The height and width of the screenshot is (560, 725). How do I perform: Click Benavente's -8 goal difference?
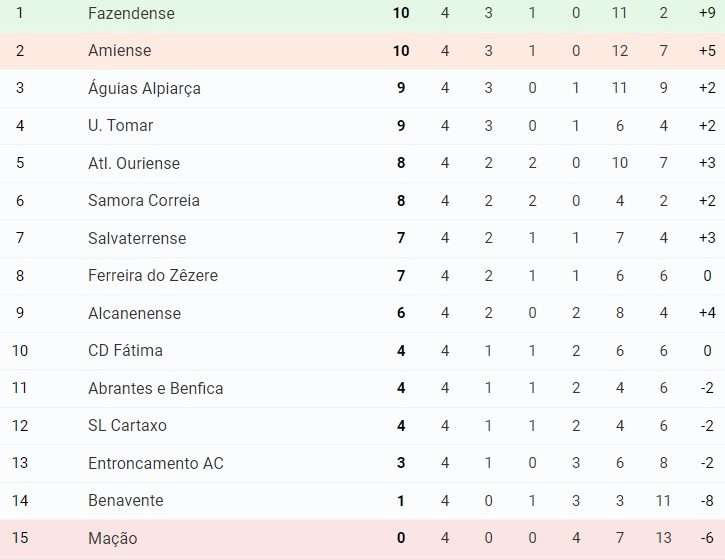coord(707,500)
